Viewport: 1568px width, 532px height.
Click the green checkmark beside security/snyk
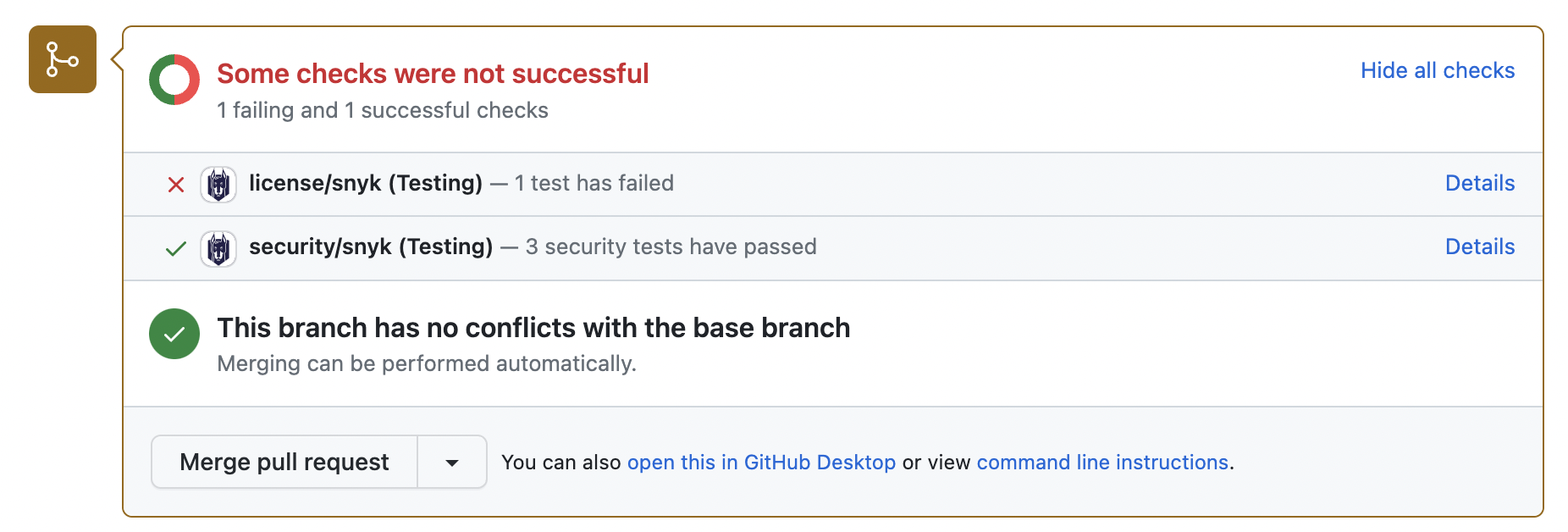[174, 248]
